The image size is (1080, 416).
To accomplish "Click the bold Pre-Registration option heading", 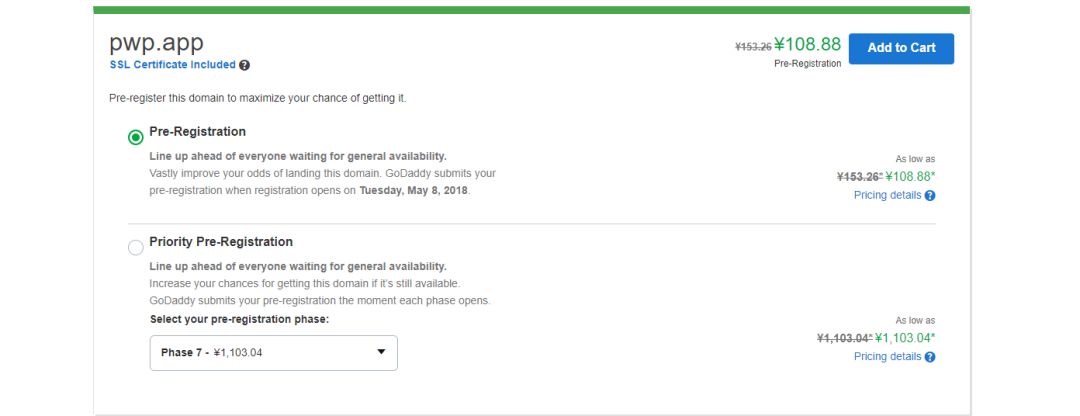I will click(197, 131).
